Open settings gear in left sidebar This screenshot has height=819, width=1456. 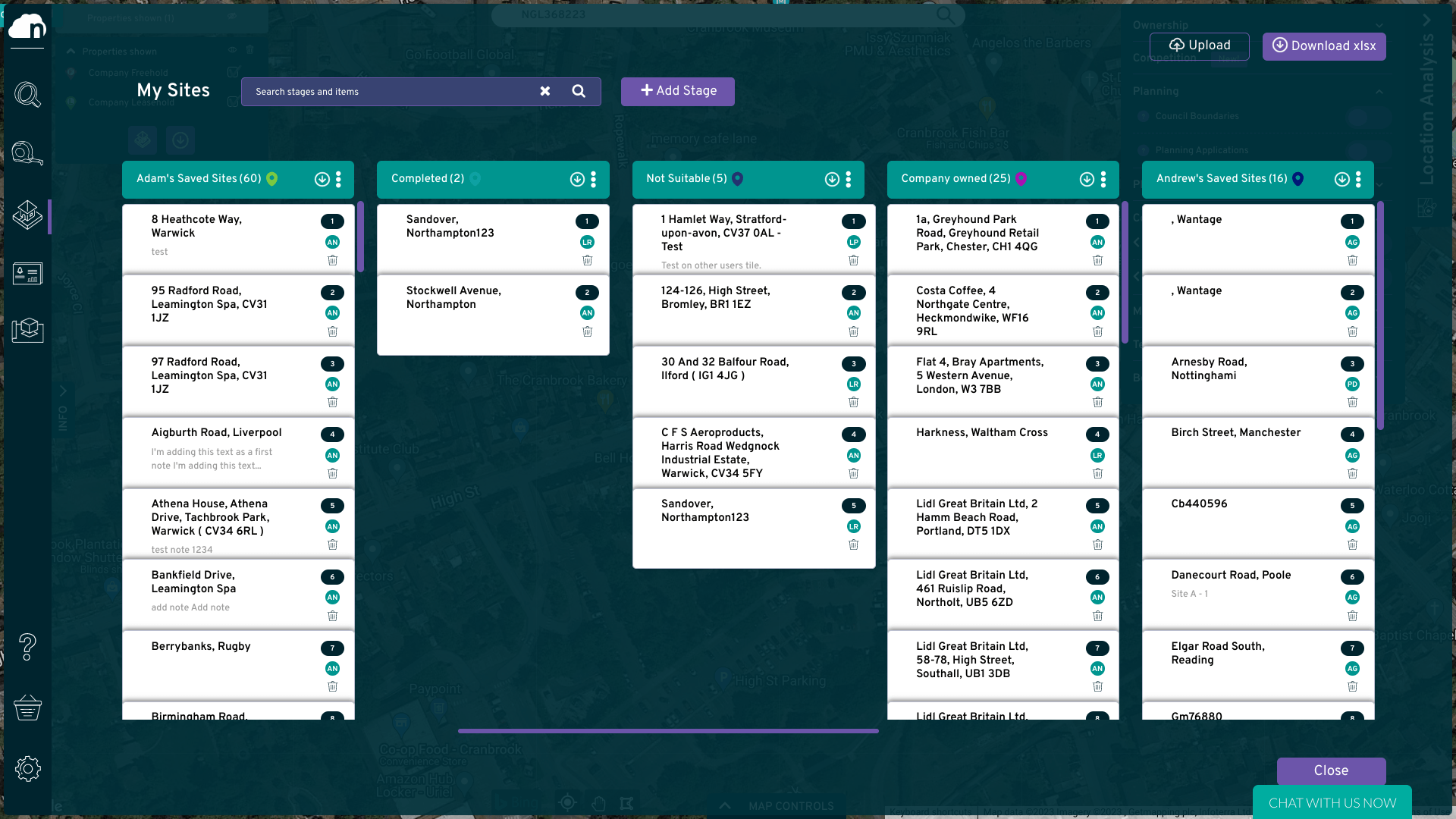point(27,768)
